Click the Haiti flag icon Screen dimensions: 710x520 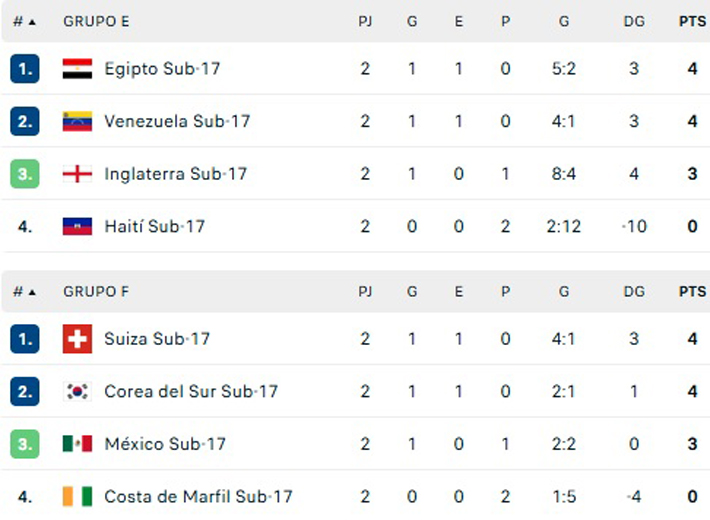coord(77,227)
